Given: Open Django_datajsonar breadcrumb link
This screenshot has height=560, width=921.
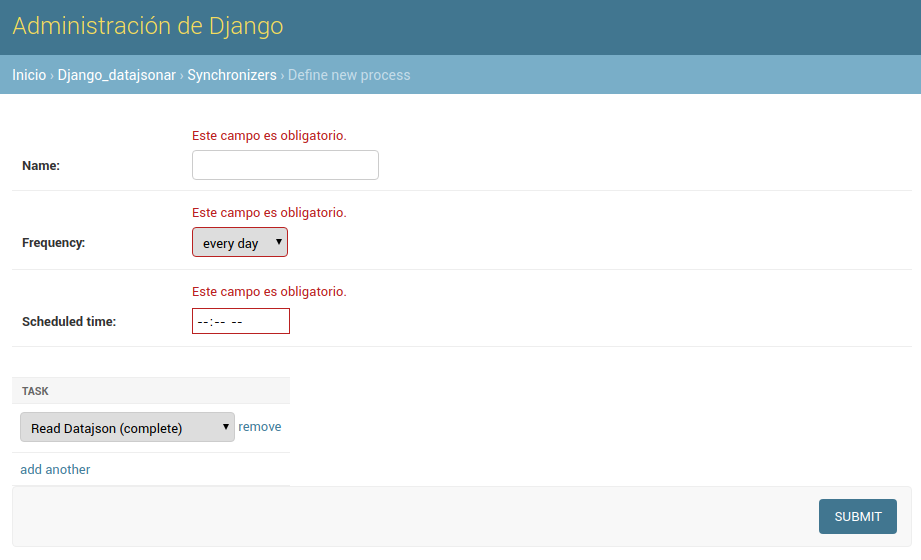Looking at the screenshot, I should pyautogui.click(x=116, y=75).
